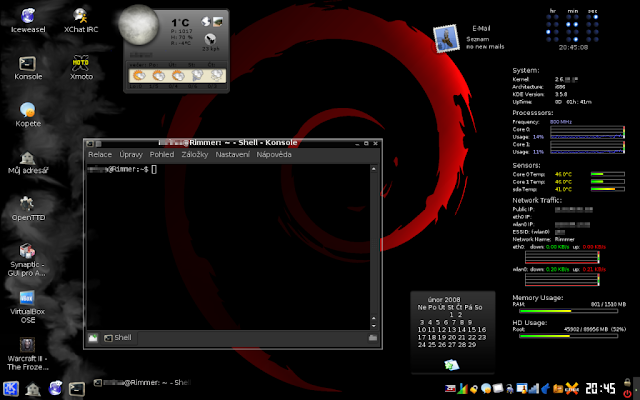640x400 pixels.
Task: Click the RAM usage progress bar
Action: click(568, 311)
